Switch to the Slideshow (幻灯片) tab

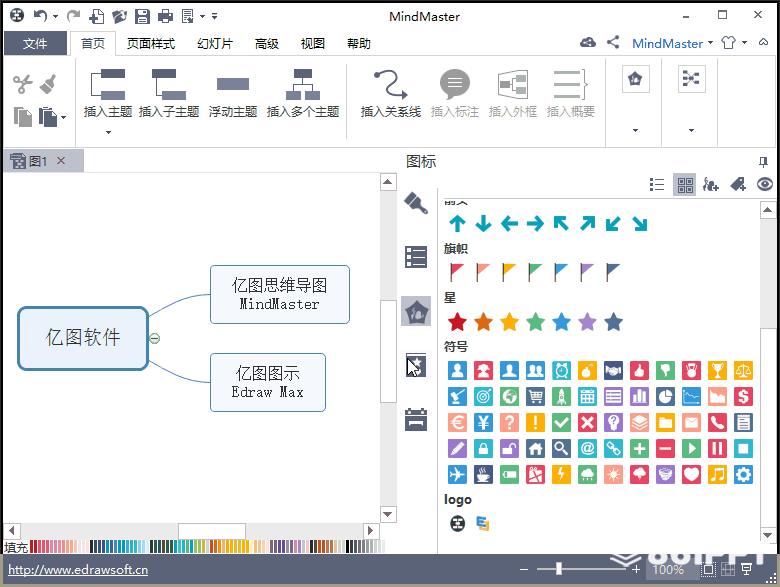point(214,43)
